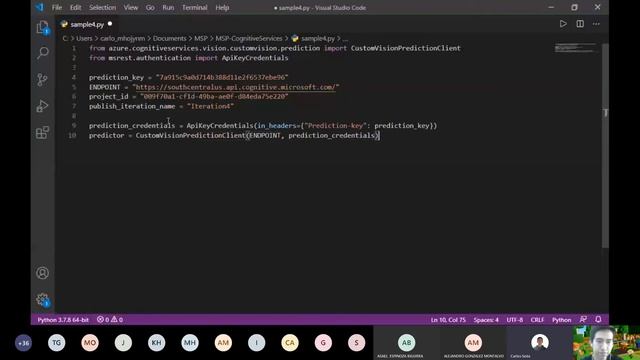Select the sample4.py editor tab
This screenshot has width=640, height=360.
87,24
